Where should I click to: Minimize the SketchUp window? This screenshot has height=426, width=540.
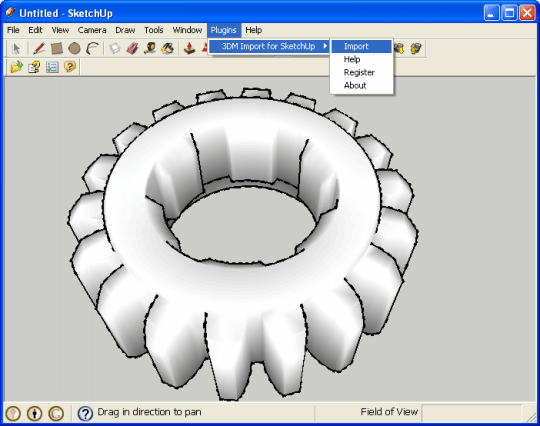point(491,13)
